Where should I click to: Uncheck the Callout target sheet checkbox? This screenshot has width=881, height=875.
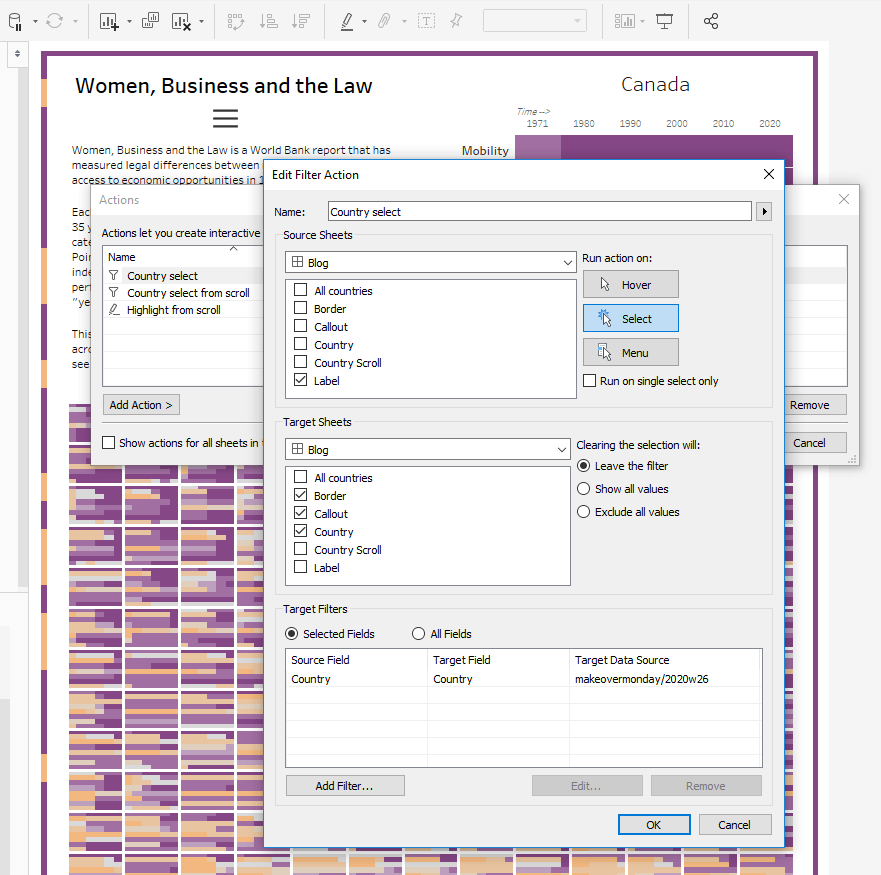click(301, 514)
